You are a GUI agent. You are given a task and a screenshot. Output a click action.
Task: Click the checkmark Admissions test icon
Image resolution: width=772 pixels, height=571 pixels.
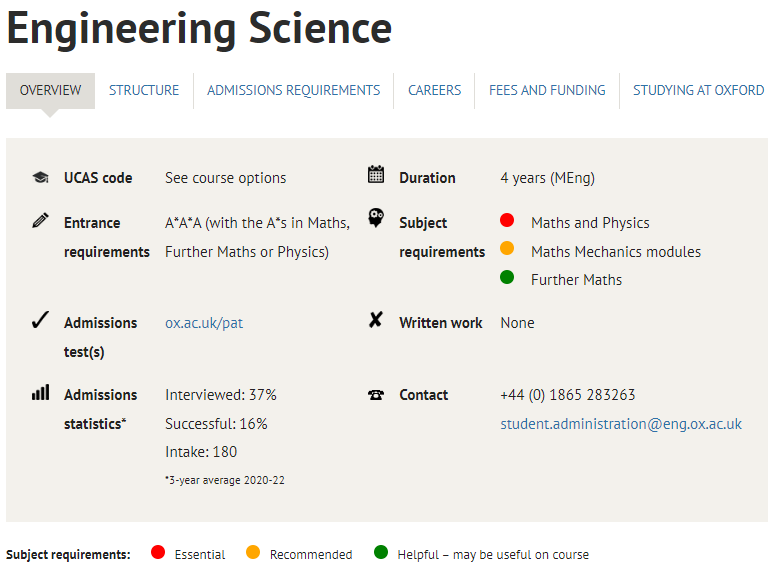tap(40, 319)
